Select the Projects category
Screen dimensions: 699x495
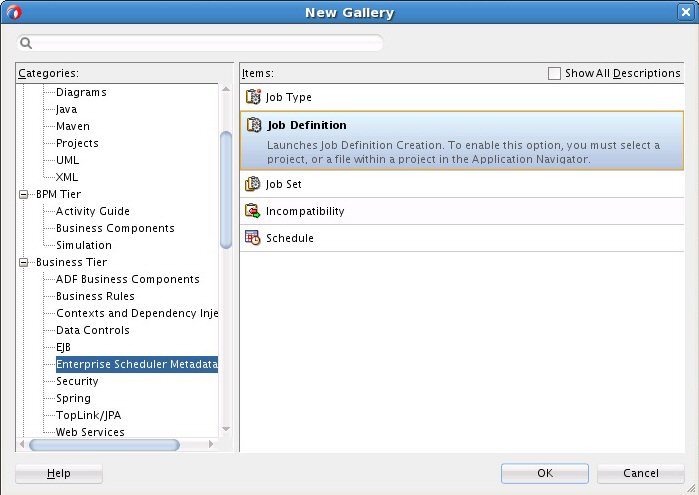click(x=77, y=143)
